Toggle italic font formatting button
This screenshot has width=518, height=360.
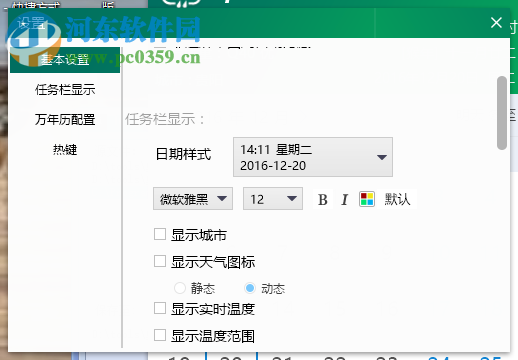[x=345, y=199]
